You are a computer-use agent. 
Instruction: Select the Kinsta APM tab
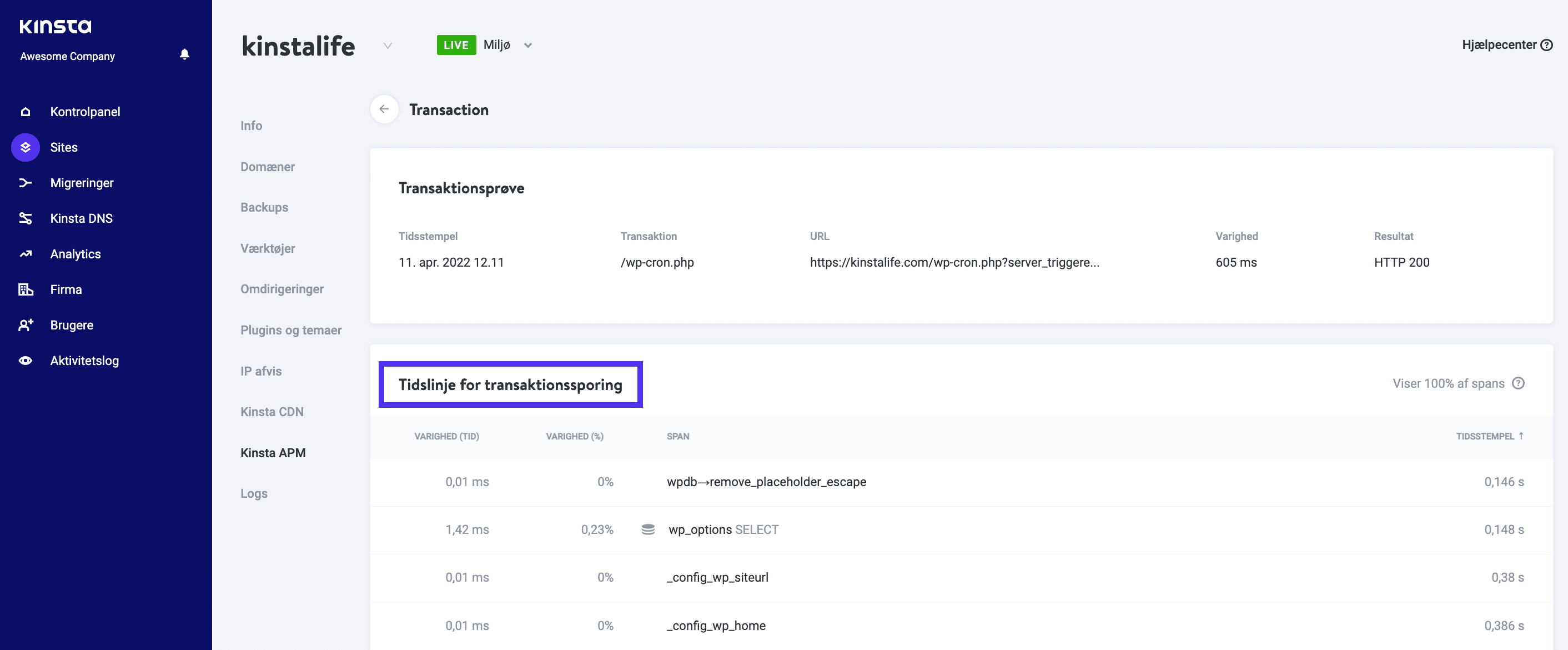point(273,453)
